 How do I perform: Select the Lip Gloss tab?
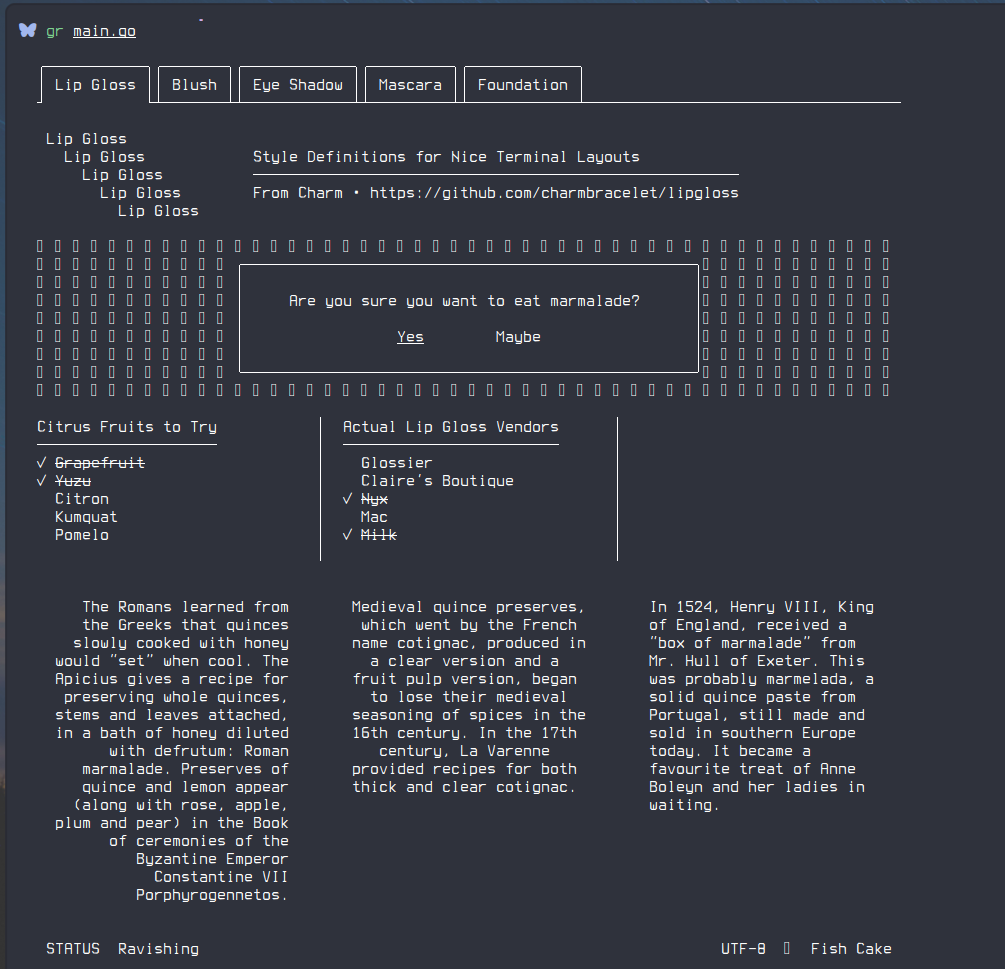click(x=95, y=85)
